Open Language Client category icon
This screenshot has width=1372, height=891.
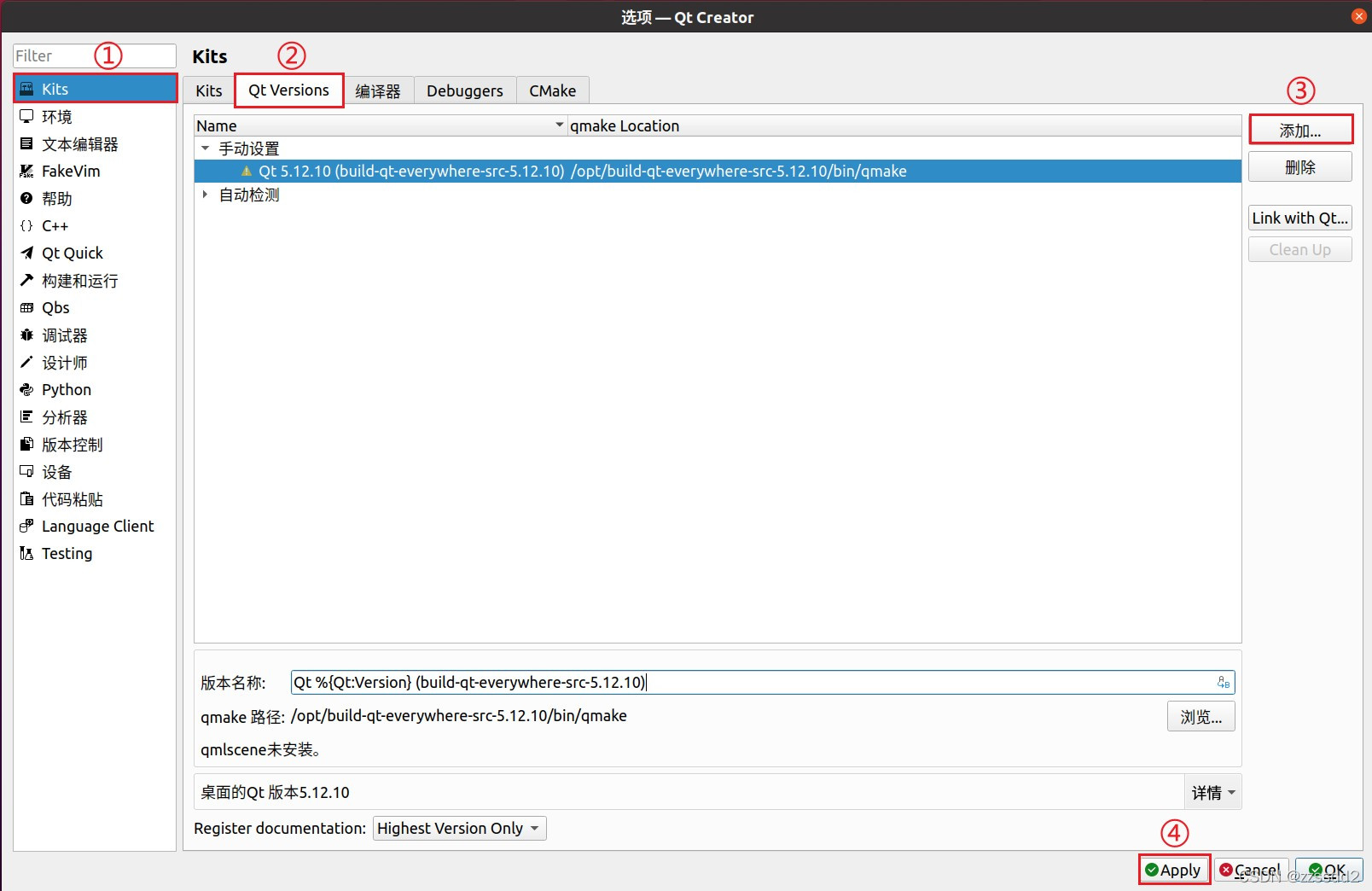tap(26, 526)
